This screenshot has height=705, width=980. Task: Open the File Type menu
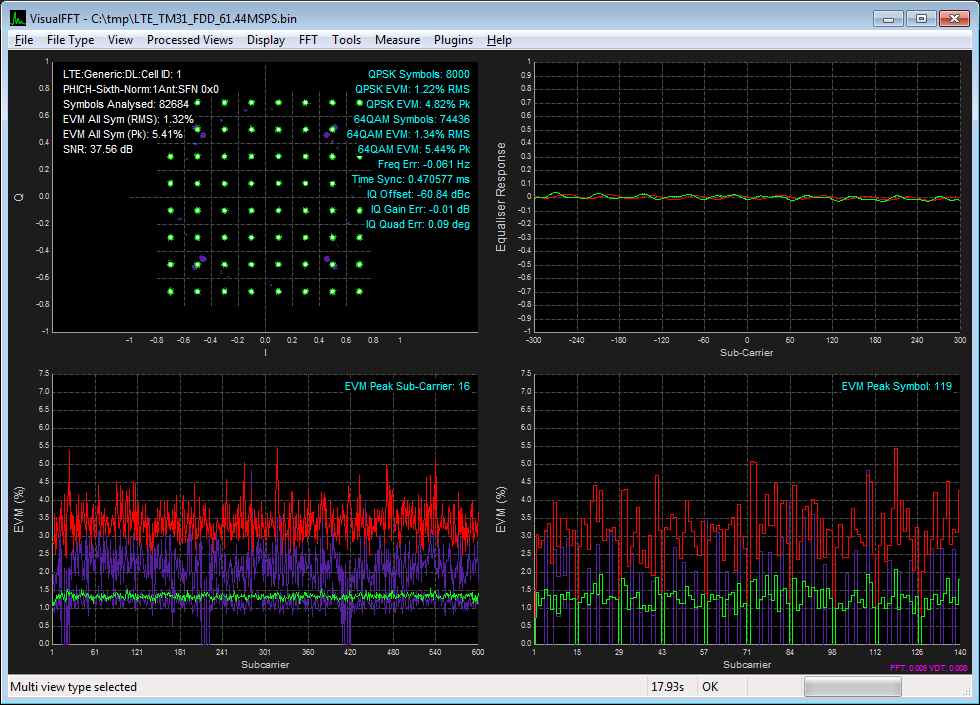pyautogui.click(x=70, y=40)
